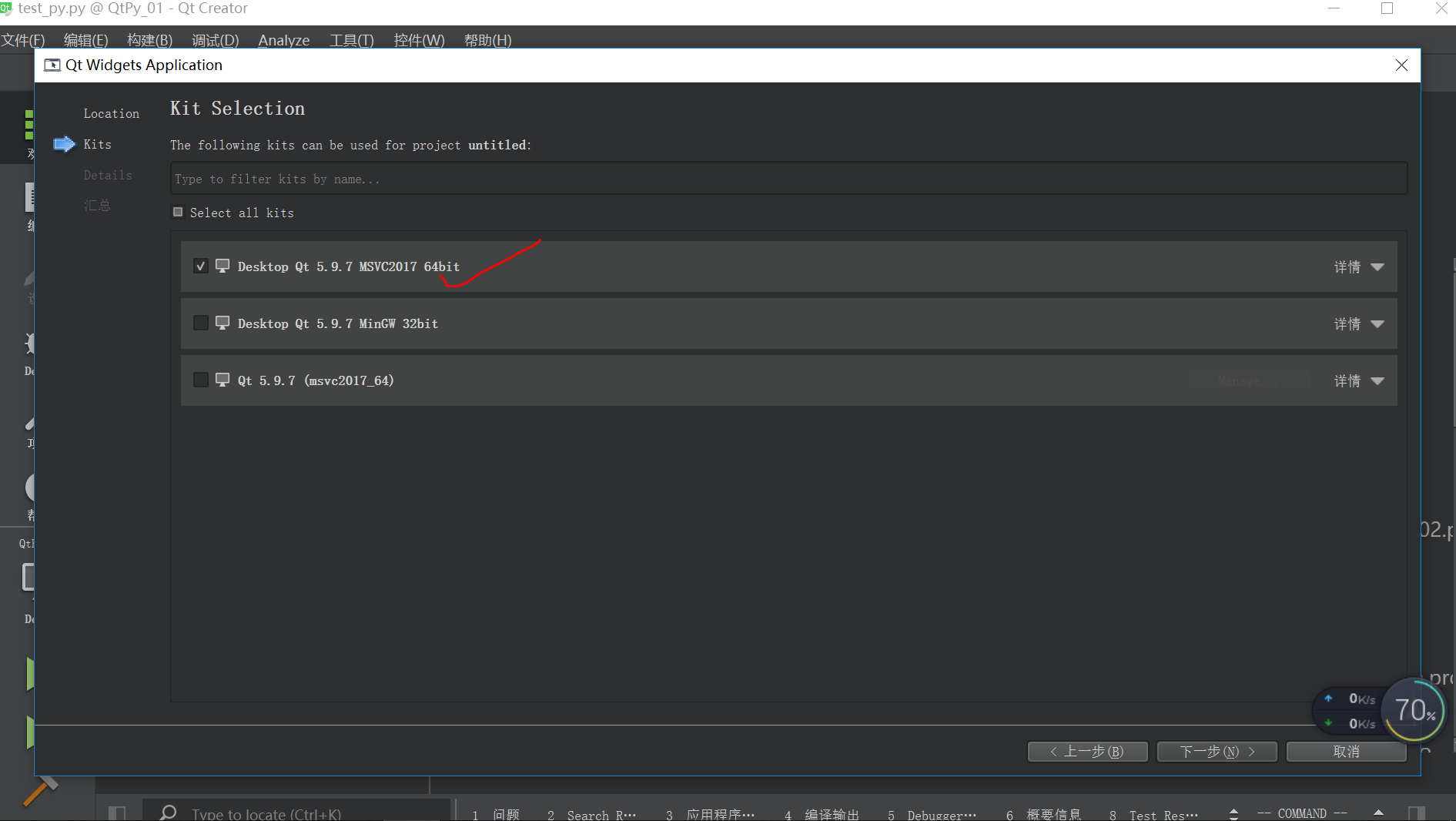Open the 2 Search Results pane
This screenshot has height=821, width=1456.
coord(591,814)
